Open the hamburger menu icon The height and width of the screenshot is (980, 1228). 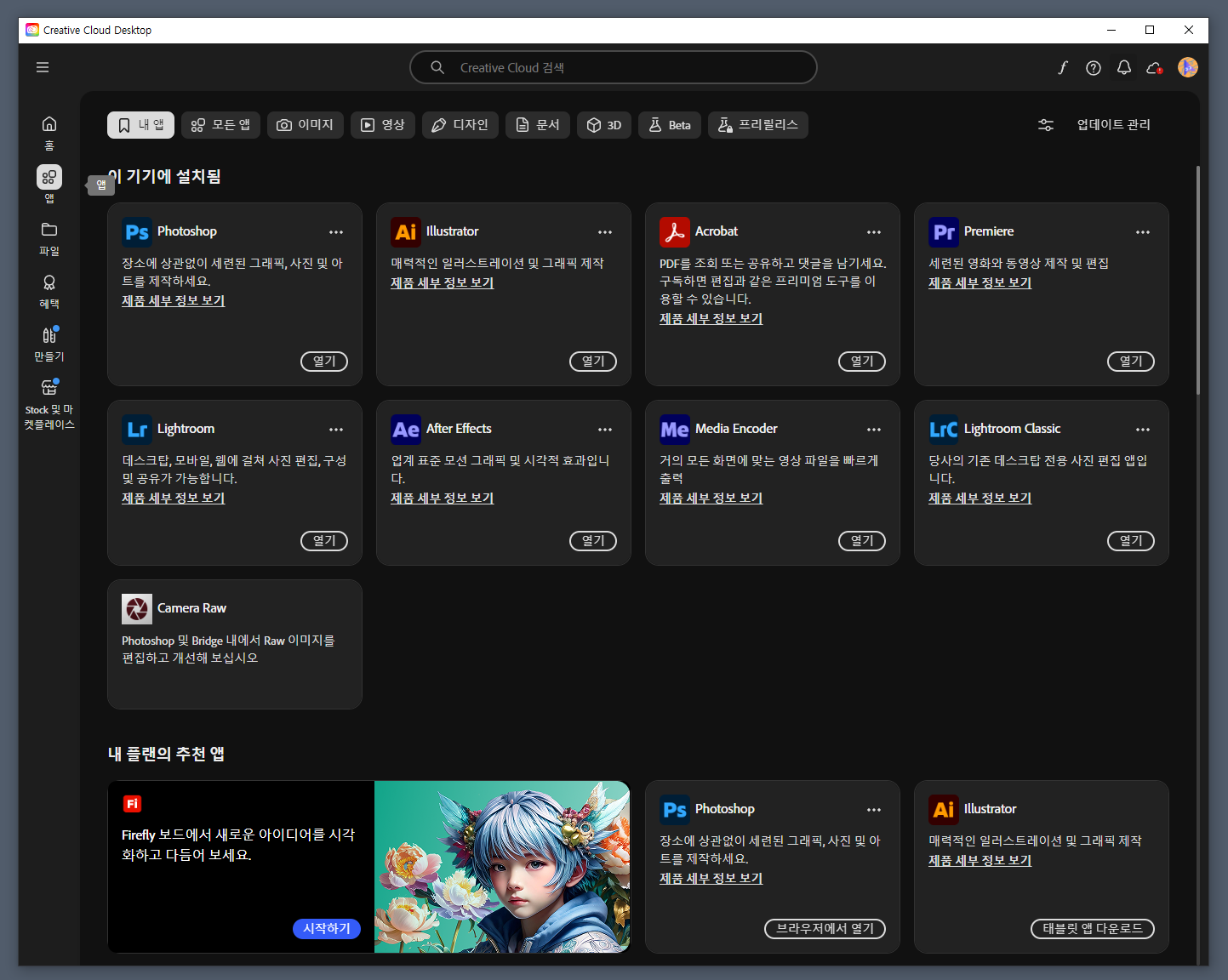[x=43, y=67]
